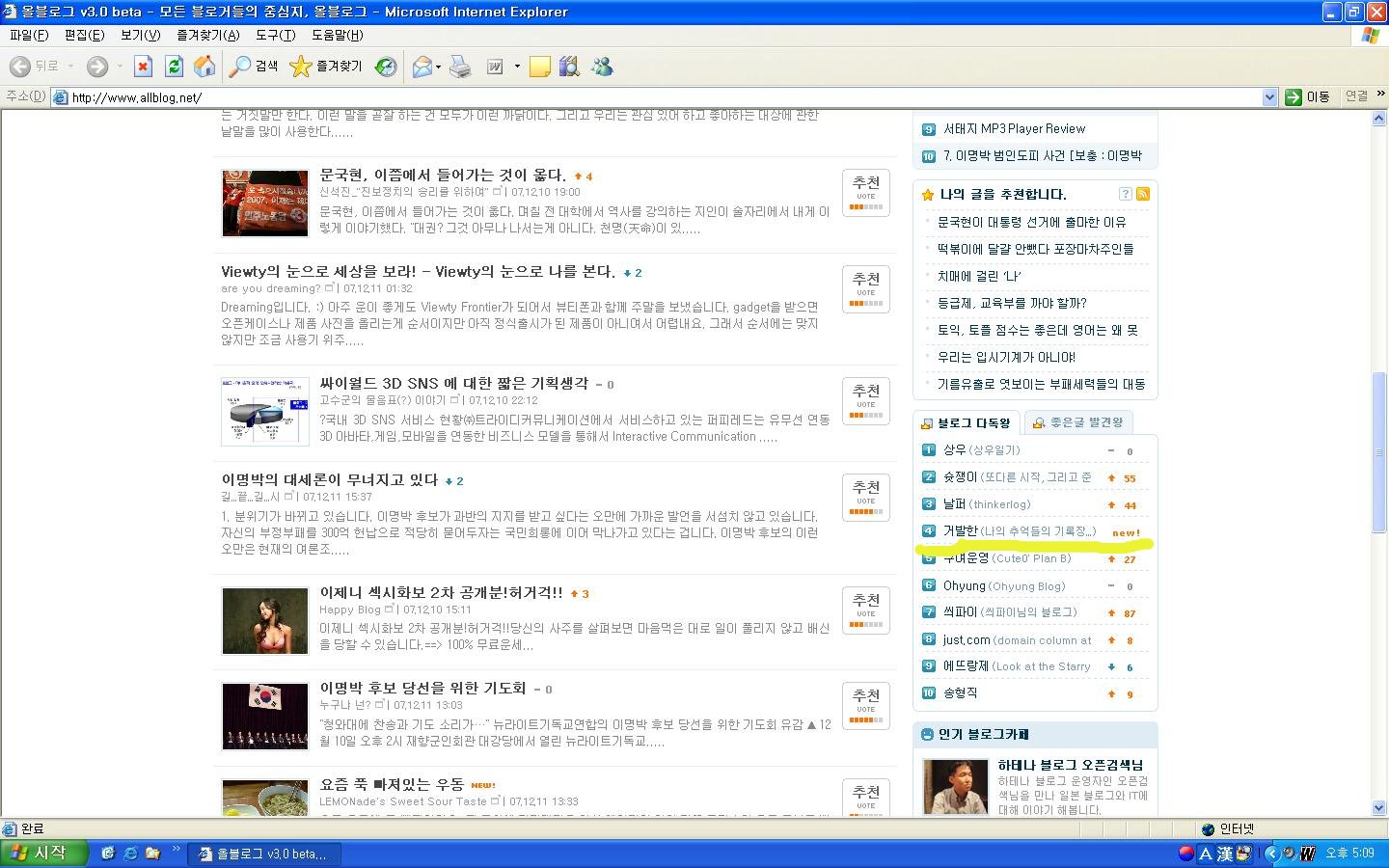
Task: Open 하테나 블로그 오픈검색님 cafe link
Action: tap(1071, 765)
